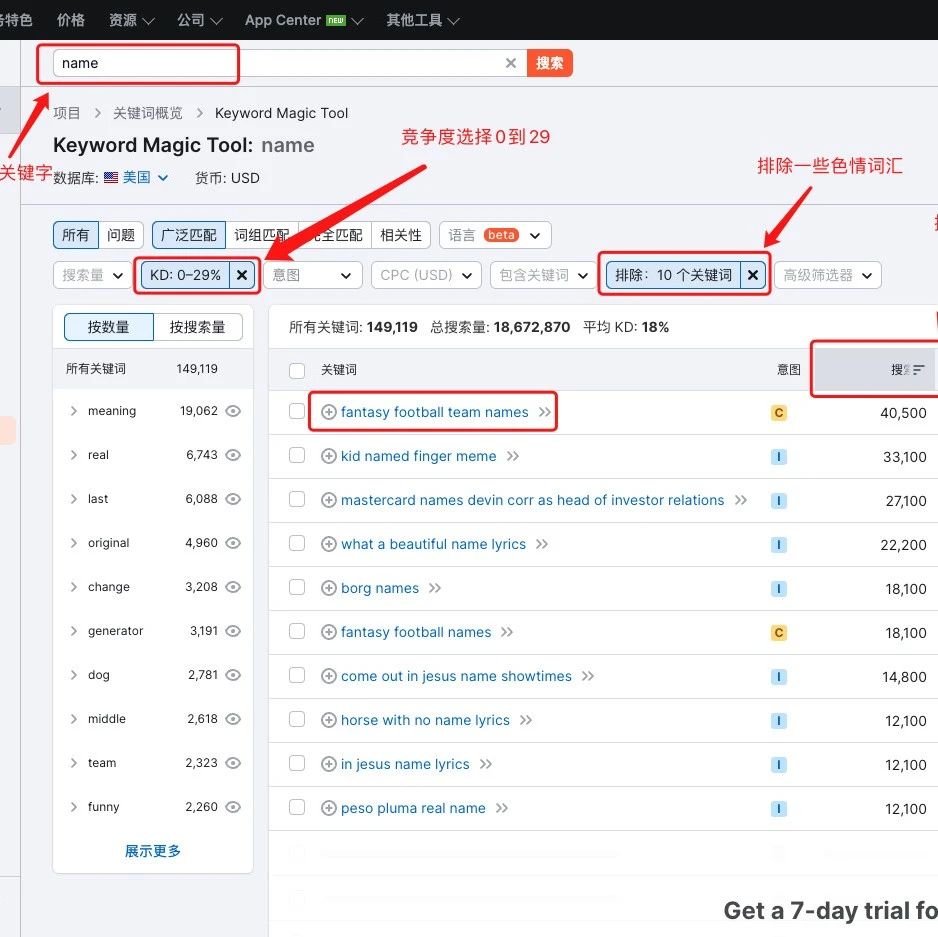
Task: Open double-arrow next to 'in jesus name lyrics'
Action: click(486, 764)
